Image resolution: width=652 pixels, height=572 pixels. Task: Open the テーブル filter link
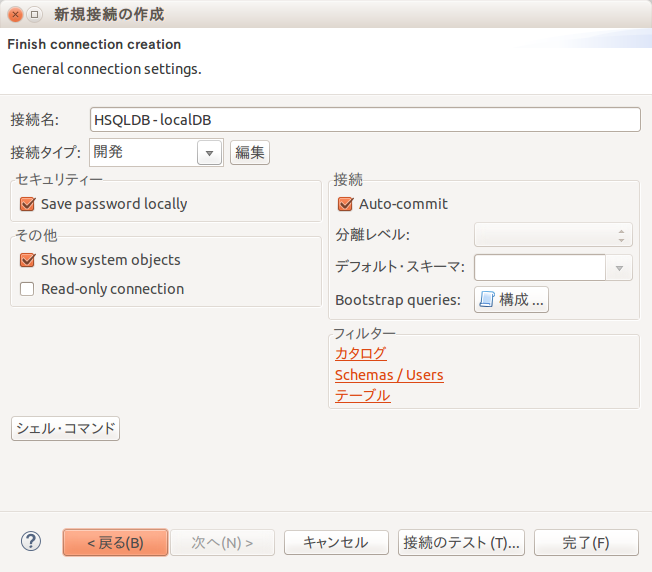tap(363, 396)
